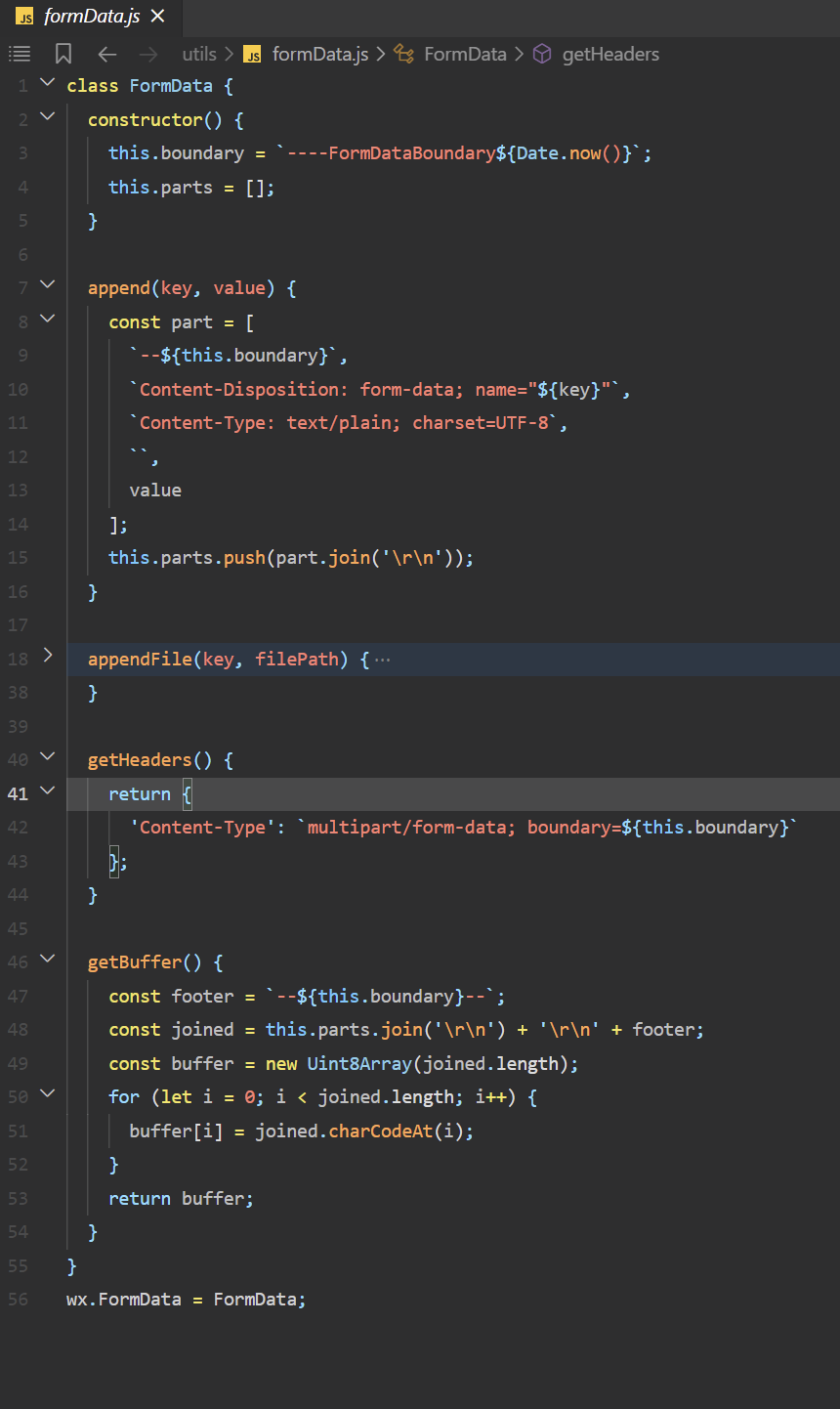Collapse getBuffer fold on line 46
The width and height of the screenshot is (840, 1409).
(x=47, y=960)
